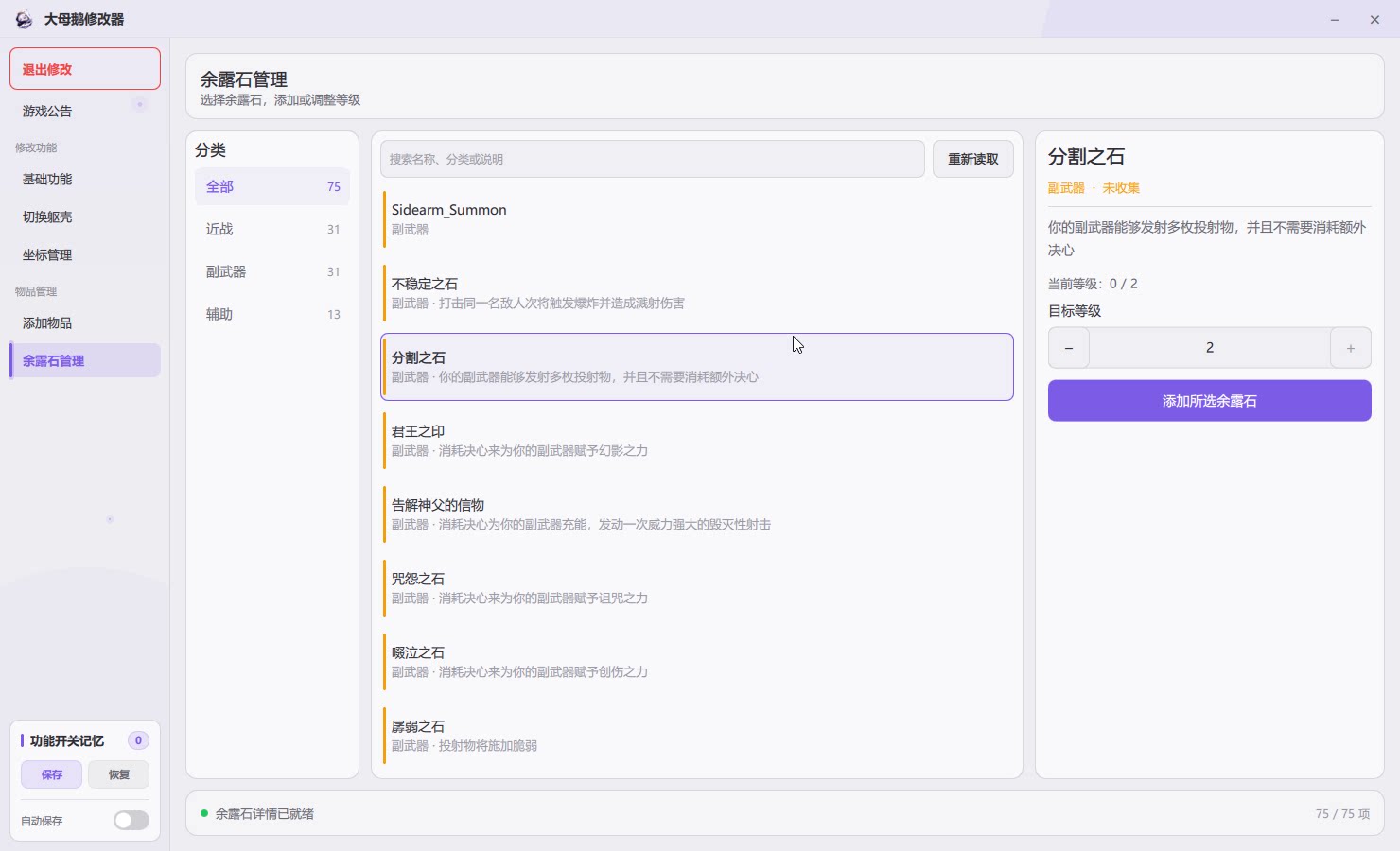1400x851 pixels.
Task: Select the 啜泣之石 list item
Action: click(x=697, y=661)
